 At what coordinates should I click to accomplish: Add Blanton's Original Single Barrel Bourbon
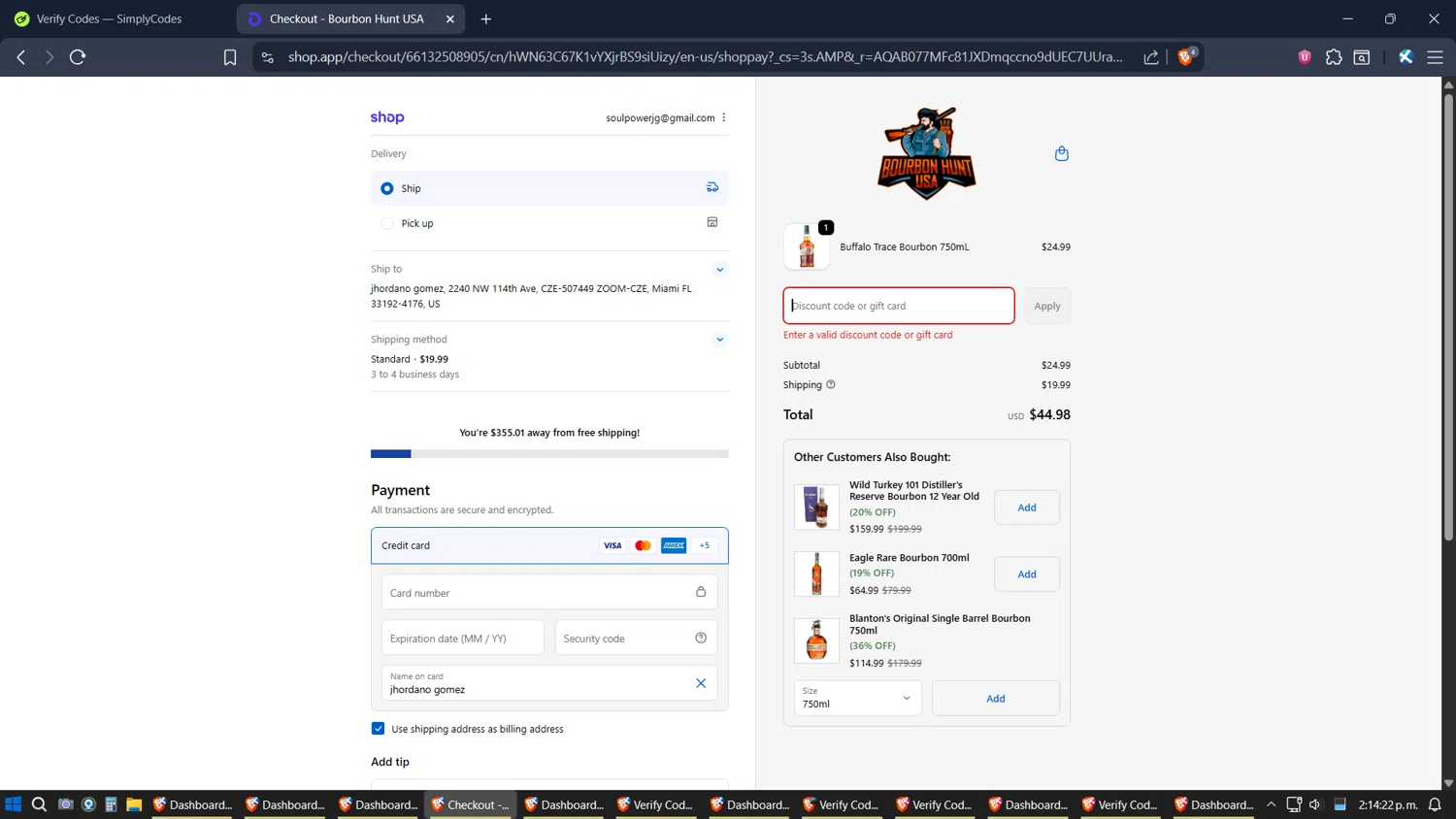[996, 699]
